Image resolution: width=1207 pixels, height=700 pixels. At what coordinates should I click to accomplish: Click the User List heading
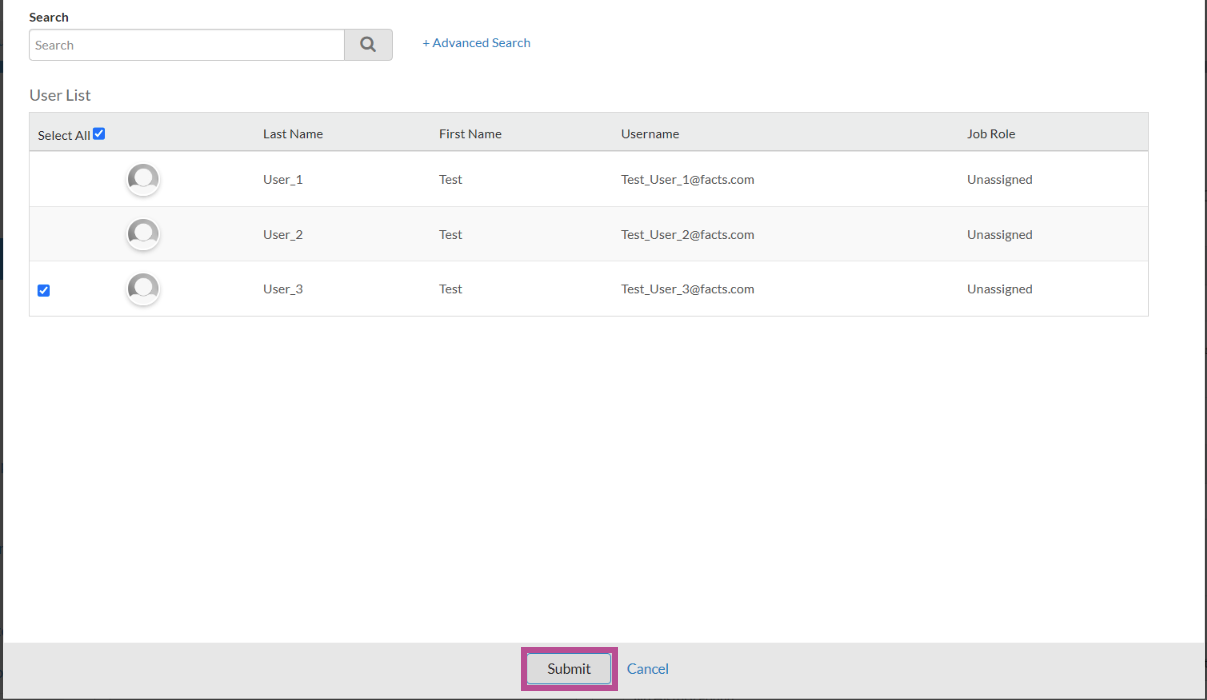click(60, 95)
